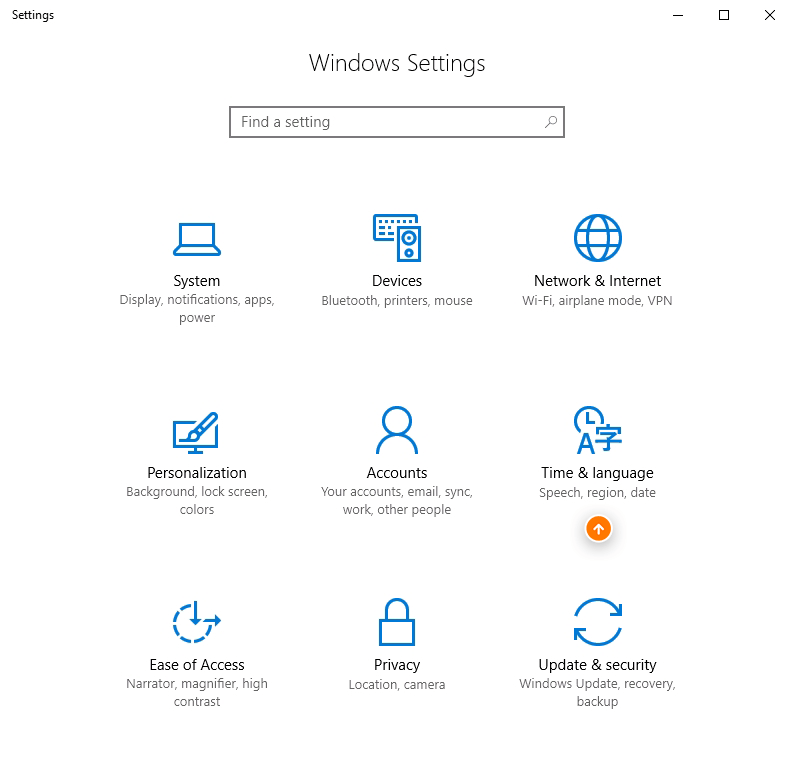This screenshot has height=765, width=791.
Task: Open the Accounts person icon
Action: 397,430
